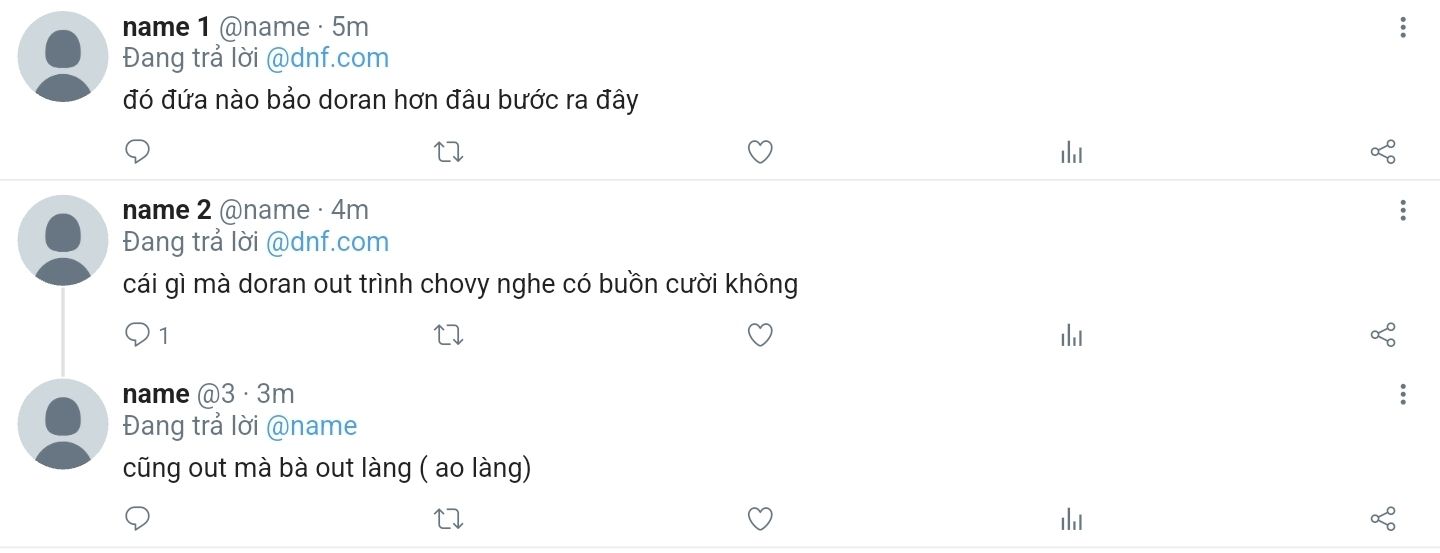Like name 2's tweet

[760, 335]
